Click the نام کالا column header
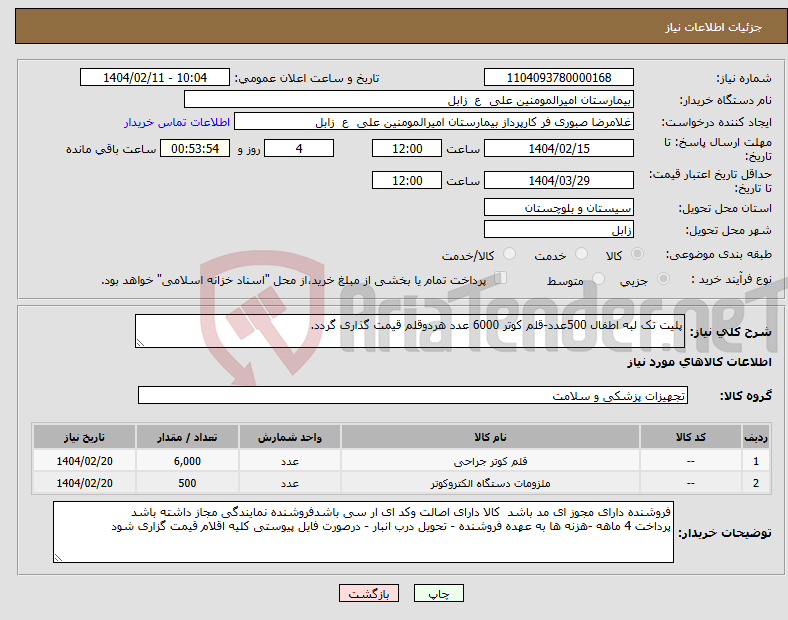Image resolution: width=788 pixels, height=620 pixels. 490,437
